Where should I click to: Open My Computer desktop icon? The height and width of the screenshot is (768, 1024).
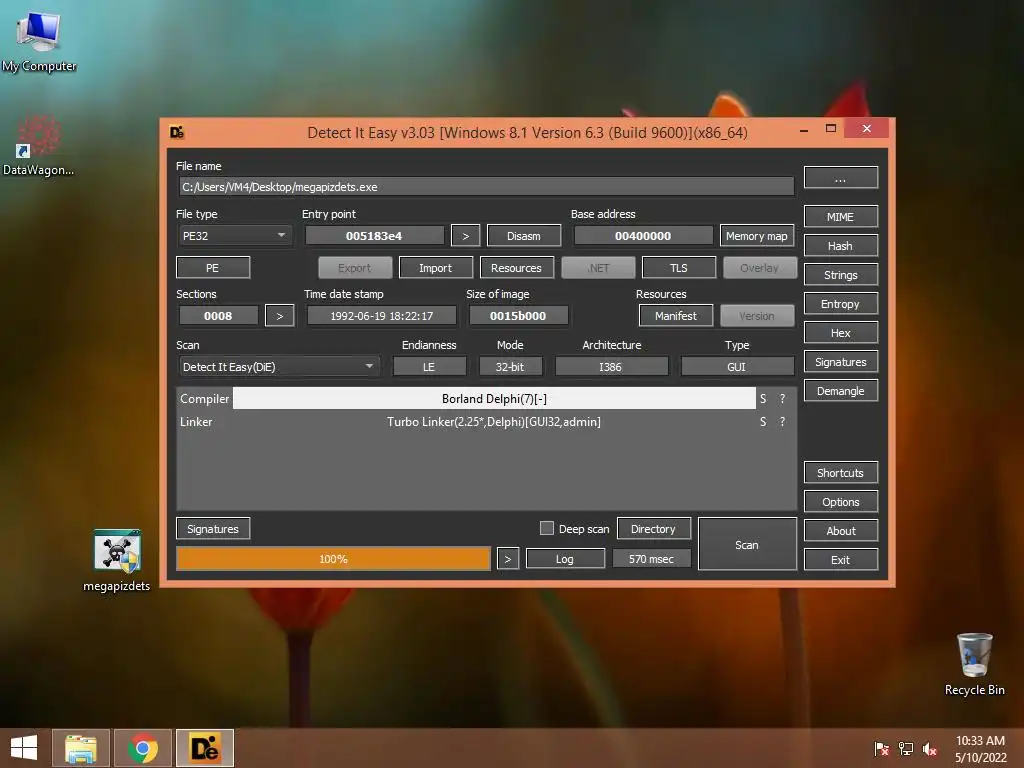[39, 40]
